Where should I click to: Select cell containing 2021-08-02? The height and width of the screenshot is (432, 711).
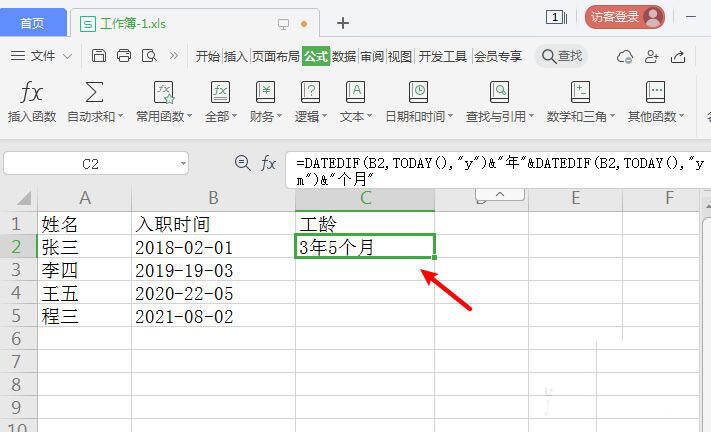tap(213, 316)
